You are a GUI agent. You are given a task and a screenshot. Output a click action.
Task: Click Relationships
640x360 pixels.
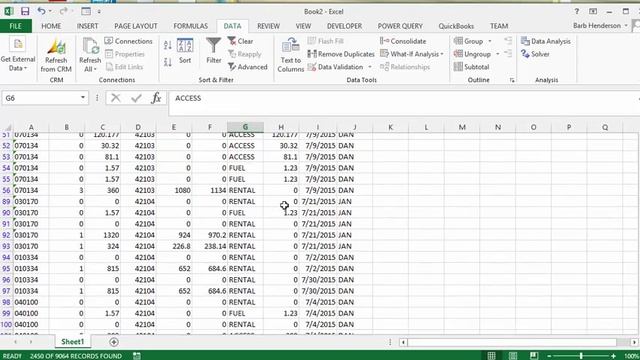[x=405, y=67]
